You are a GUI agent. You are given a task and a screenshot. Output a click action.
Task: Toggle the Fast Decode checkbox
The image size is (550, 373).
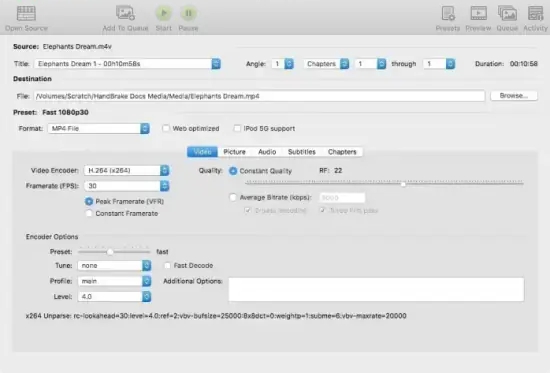[167, 266]
